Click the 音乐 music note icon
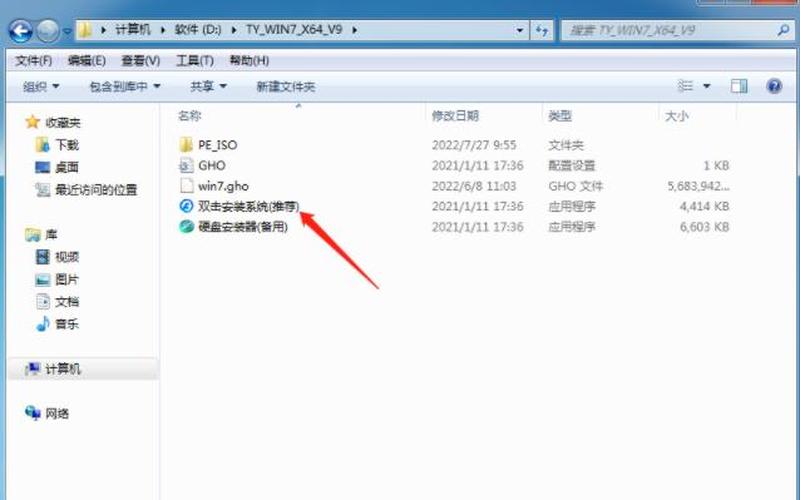Screen dimensions: 800x500 pyautogui.click(x=43, y=323)
